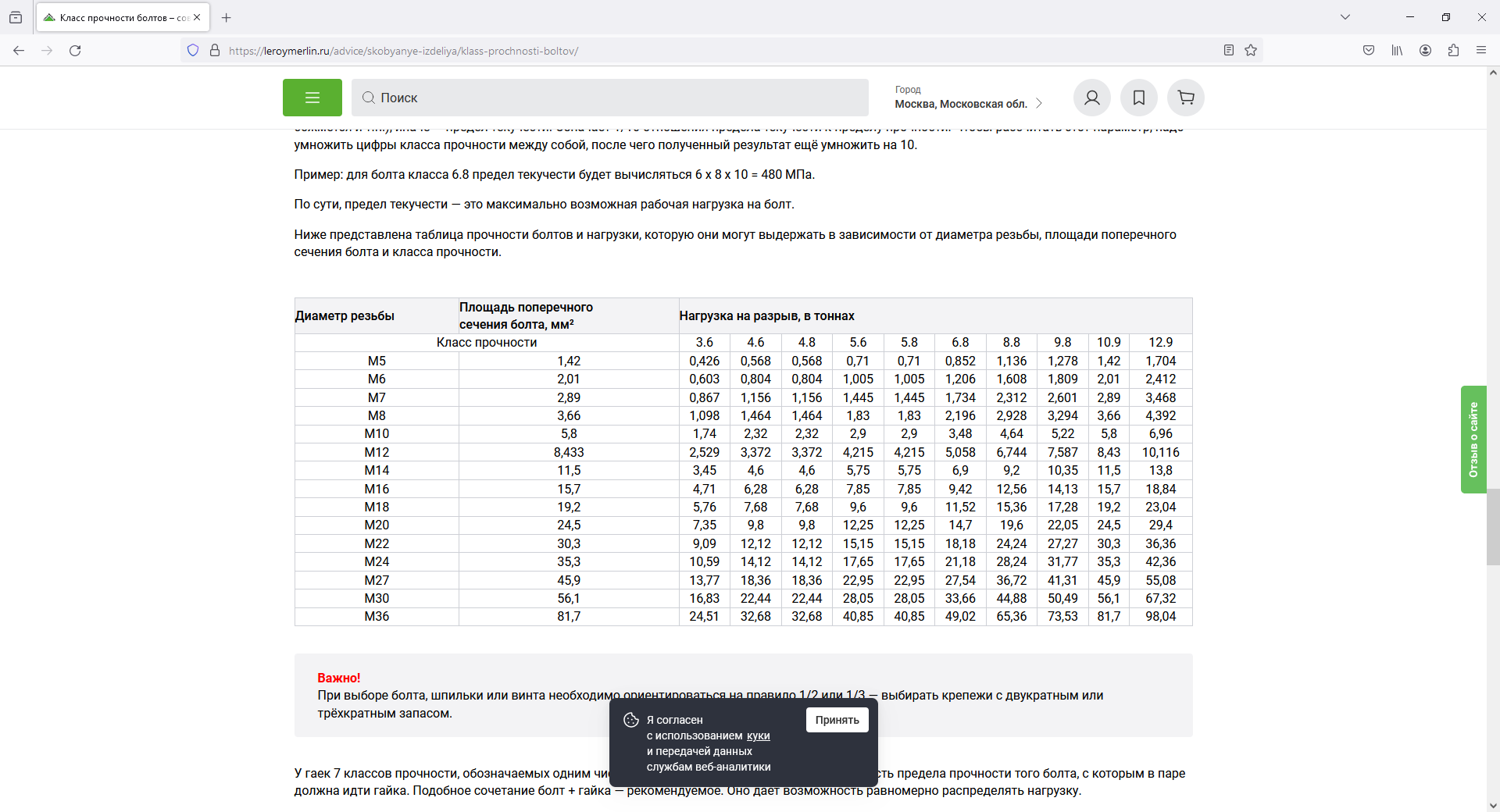This screenshot has height=812, width=1500.
Task: Open the user profile icon
Action: click(x=1091, y=98)
